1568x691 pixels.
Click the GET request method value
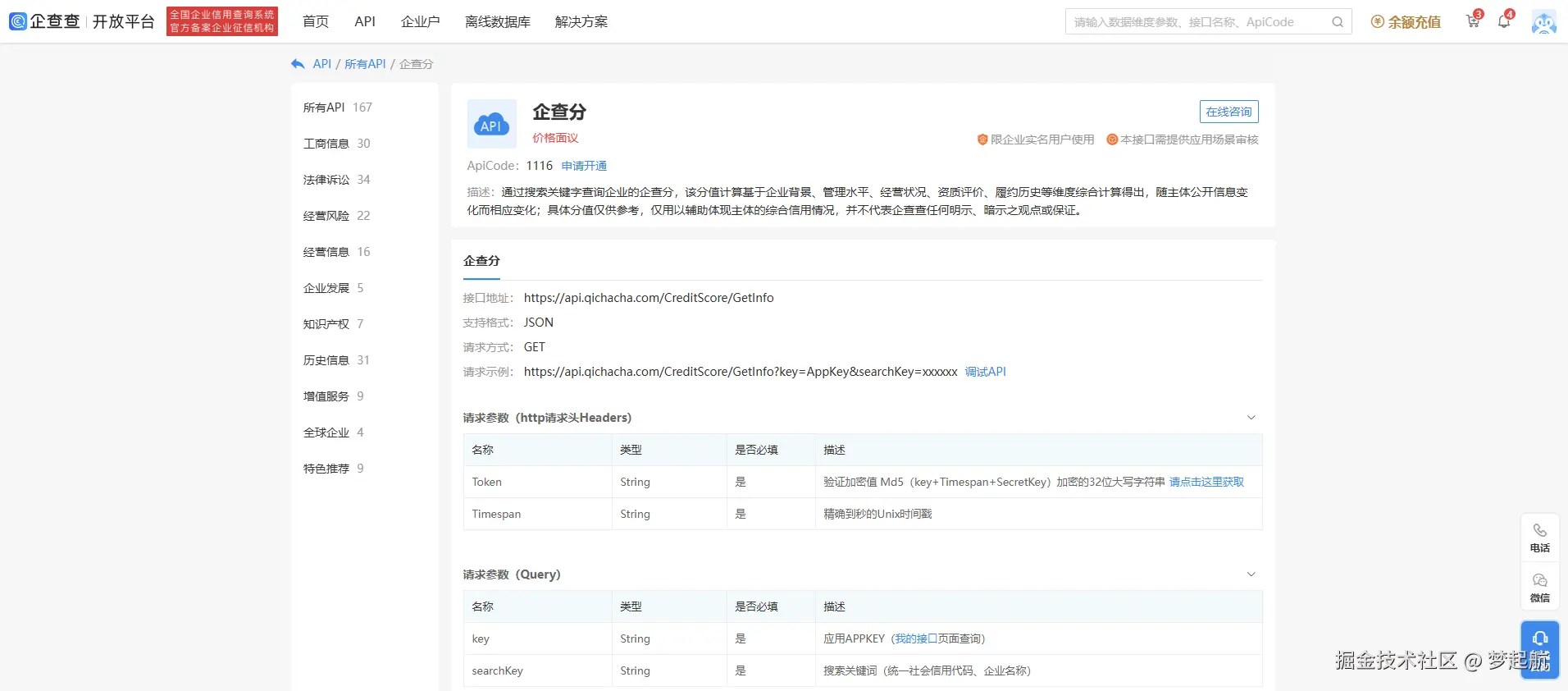[535, 347]
